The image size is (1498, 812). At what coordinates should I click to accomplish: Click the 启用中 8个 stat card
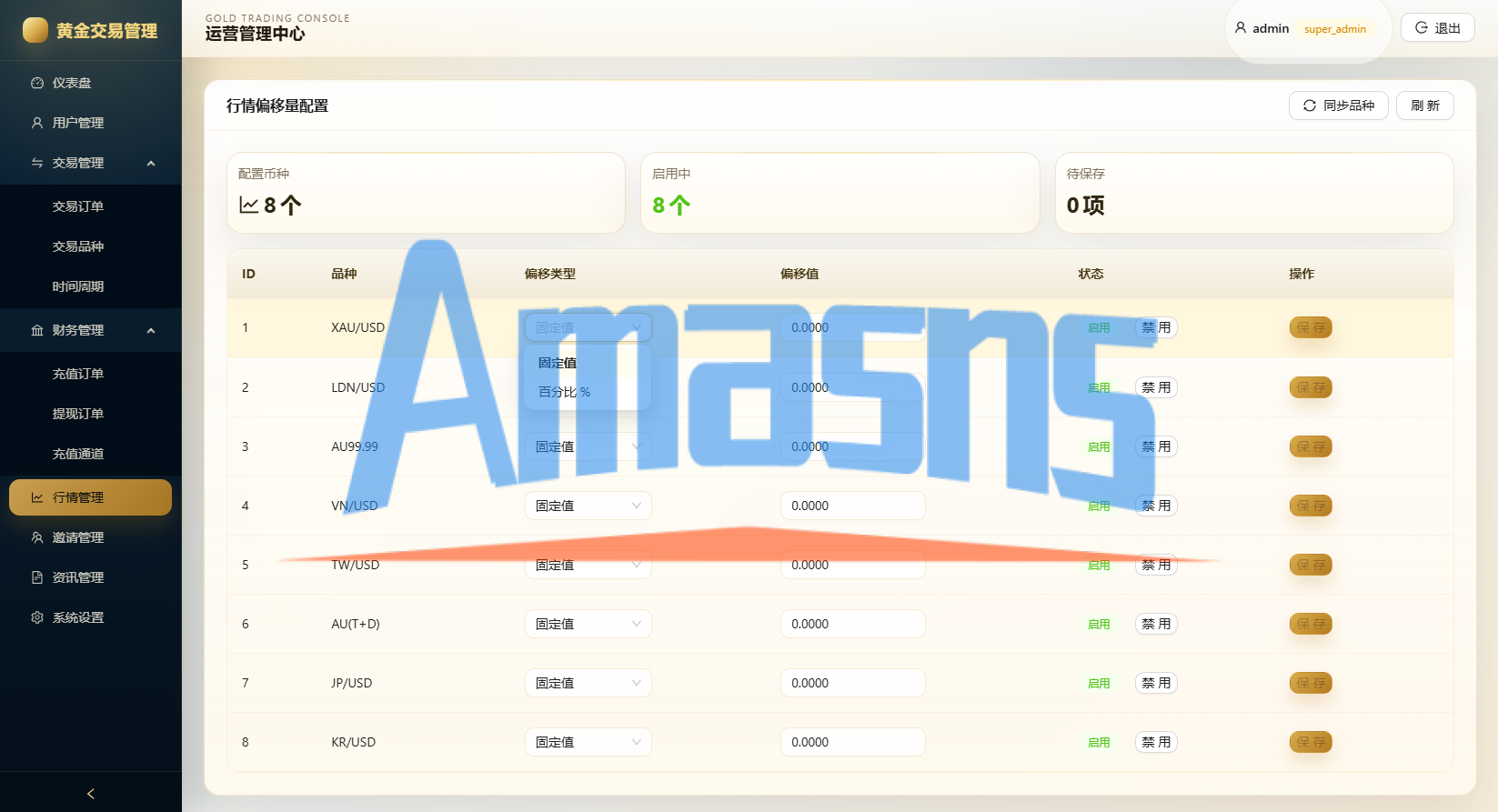(840, 193)
